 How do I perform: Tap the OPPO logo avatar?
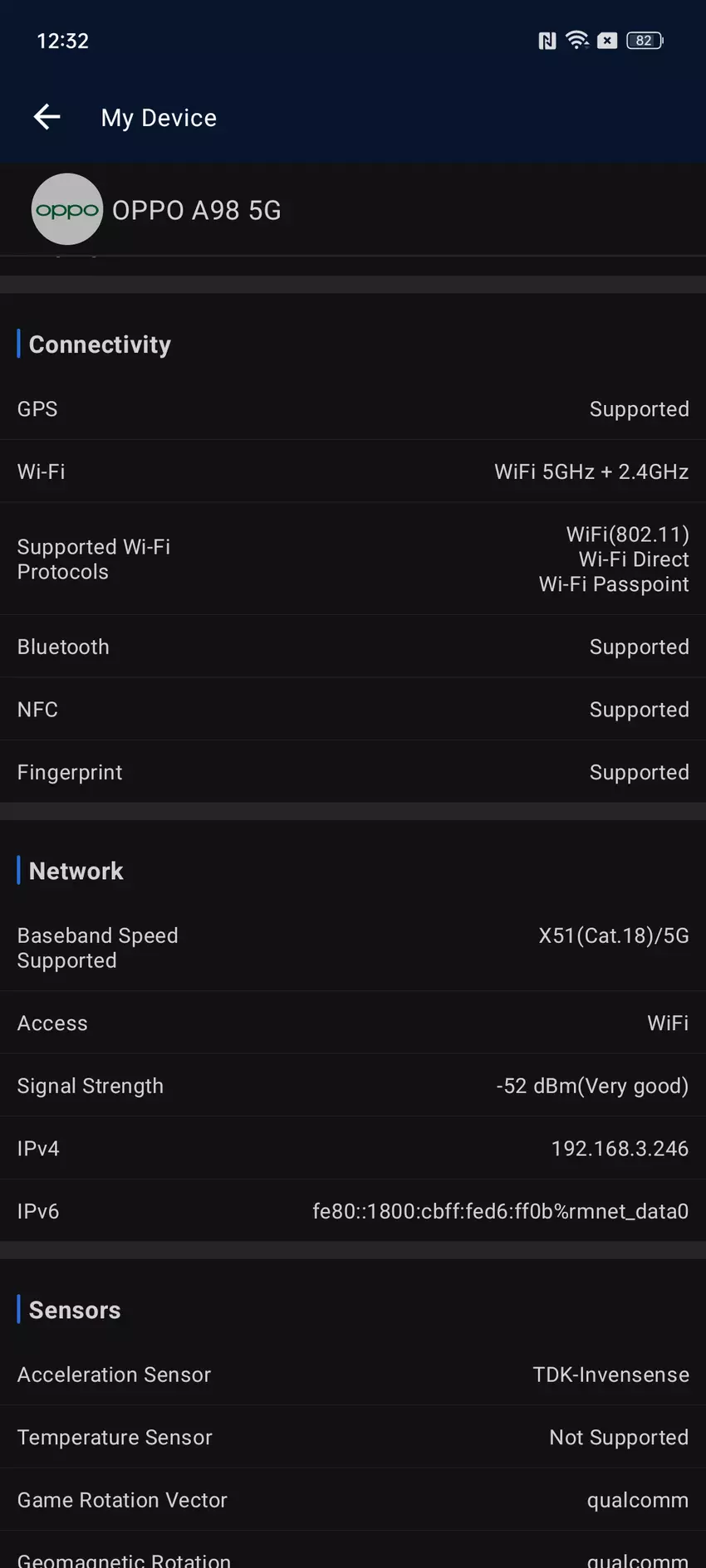click(x=67, y=209)
